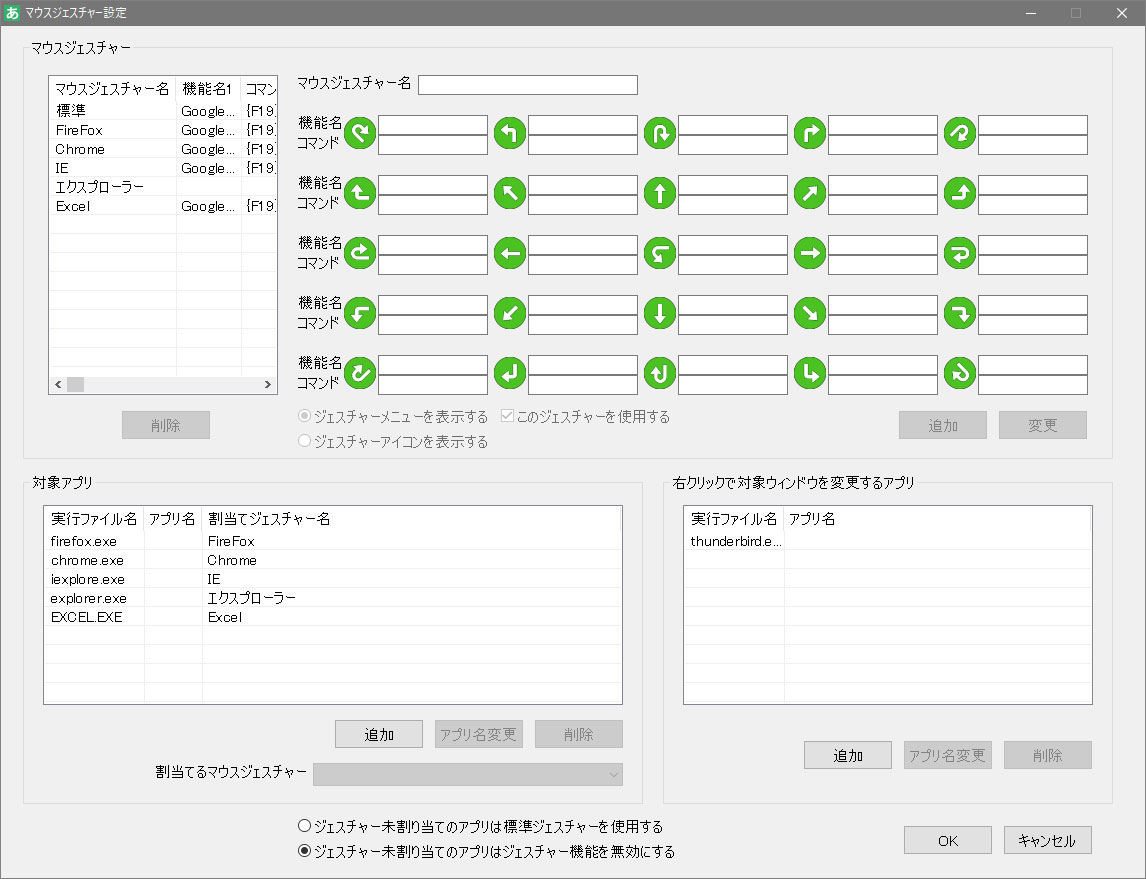
Task: Select the straight down arrow gesture icon
Action: [659, 313]
